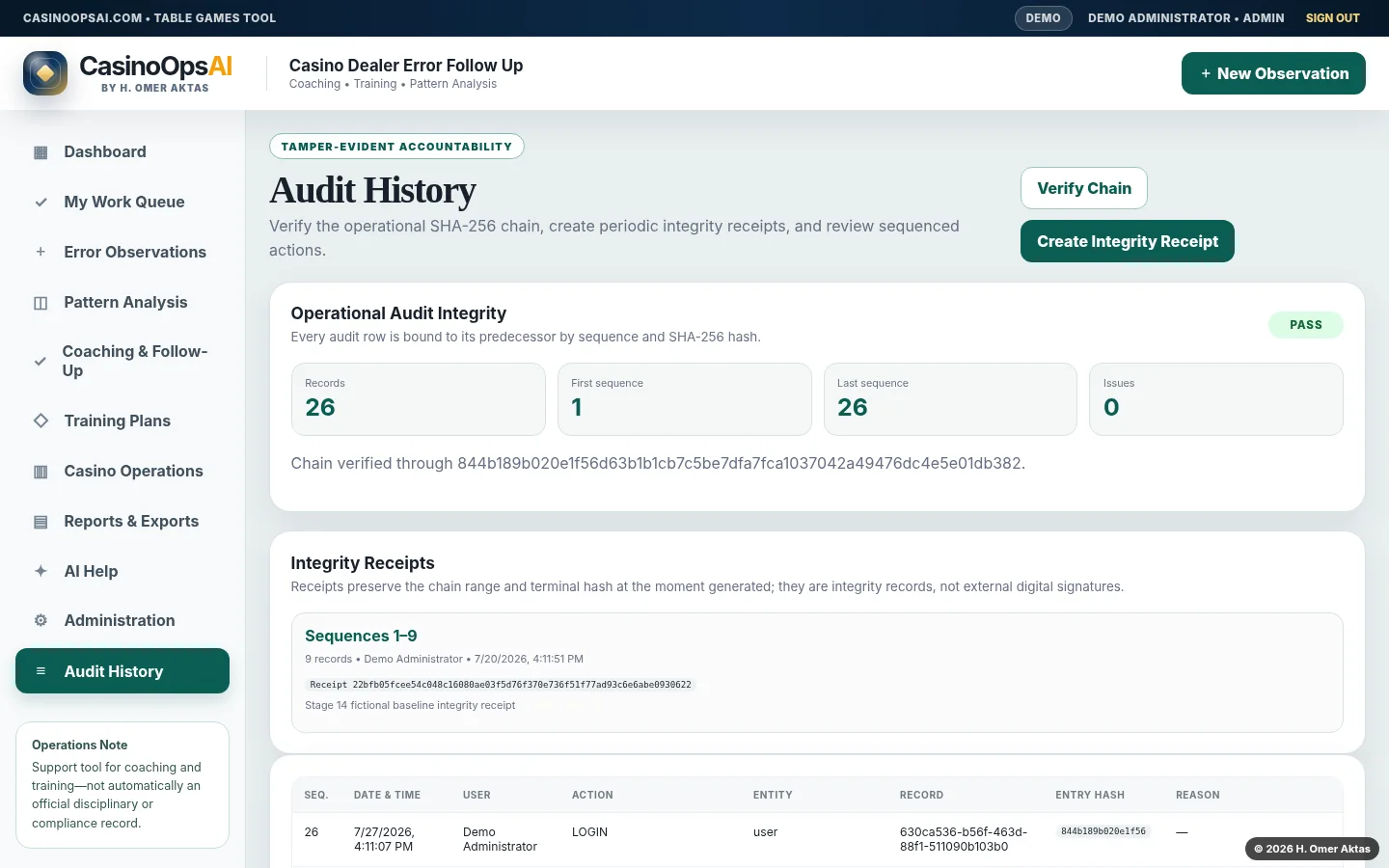Viewport: 1389px width, 868px height.
Task: Click the Receipt hash code
Action: [501, 685]
